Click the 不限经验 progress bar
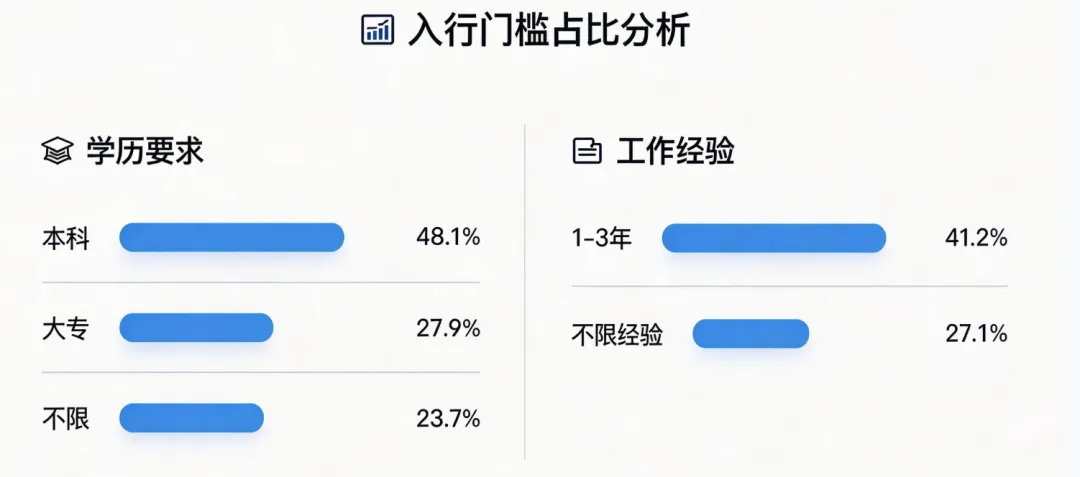Image resolution: width=1080 pixels, height=477 pixels. 751,334
